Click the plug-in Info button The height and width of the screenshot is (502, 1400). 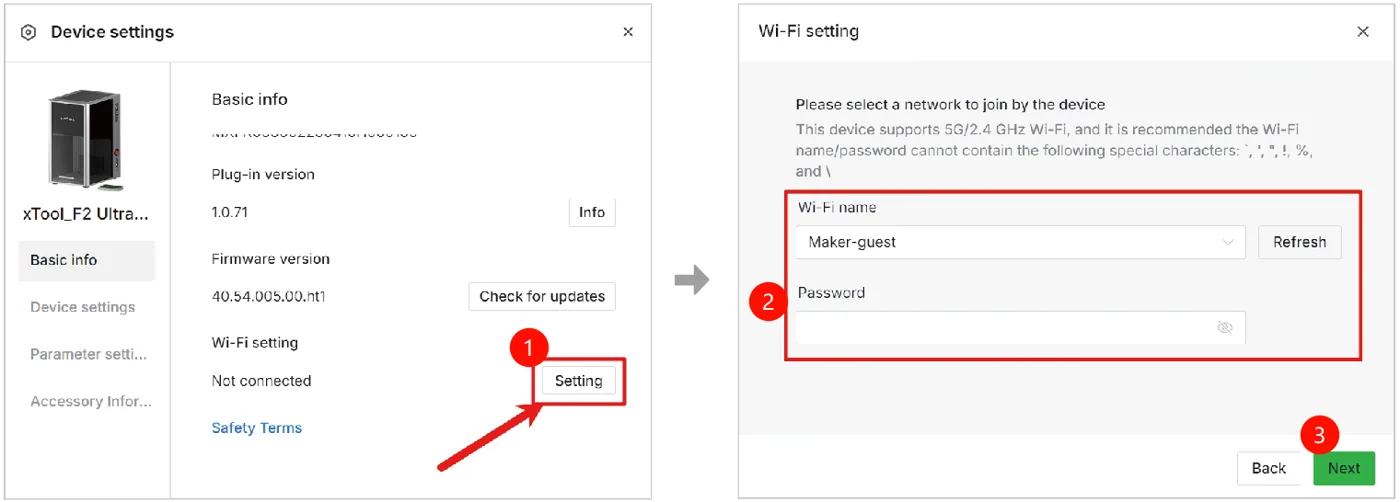(592, 212)
